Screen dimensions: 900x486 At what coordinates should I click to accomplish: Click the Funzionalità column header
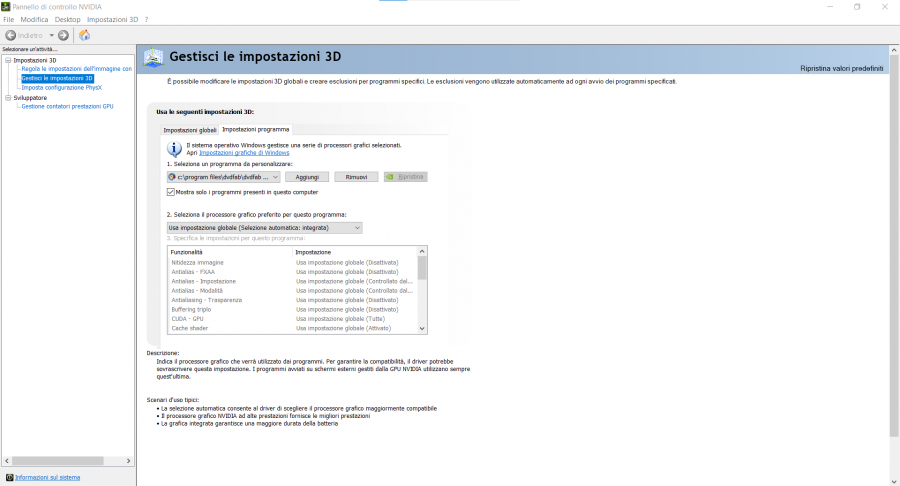(230, 252)
